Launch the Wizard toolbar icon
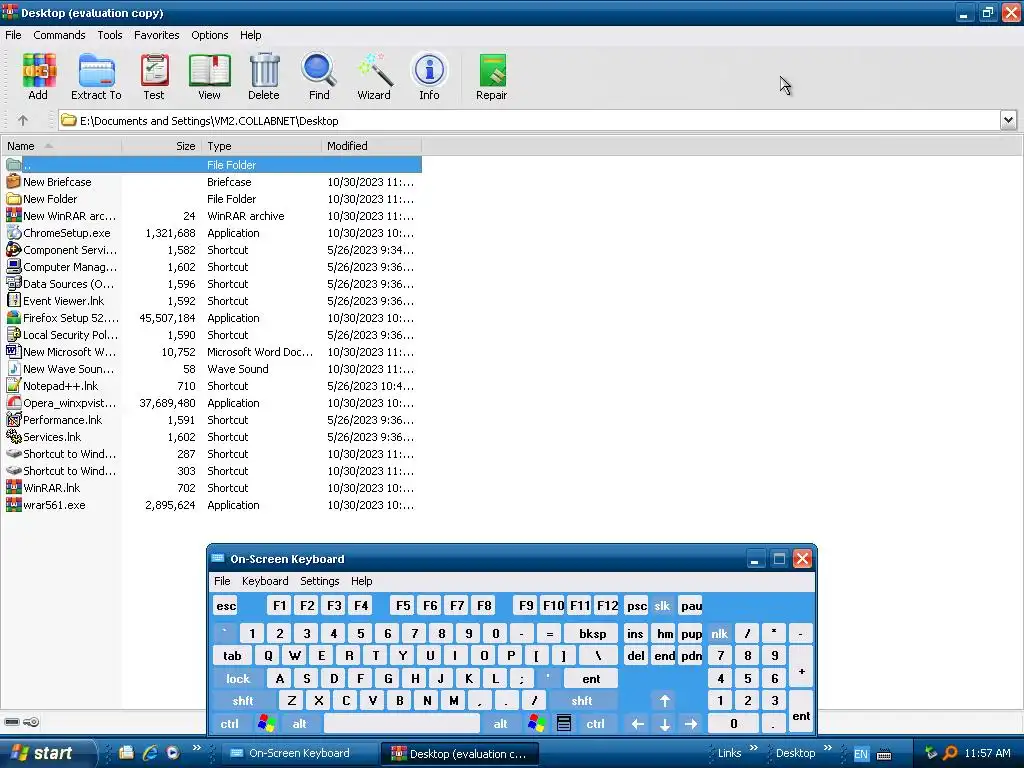This screenshot has width=1024, height=768. (x=375, y=71)
